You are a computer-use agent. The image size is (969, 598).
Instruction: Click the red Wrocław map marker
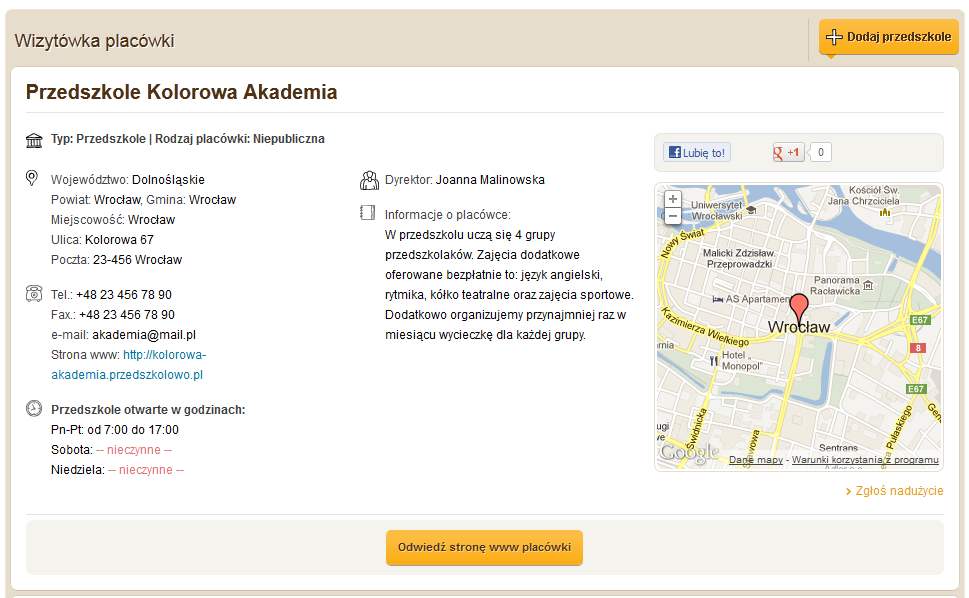(x=799, y=308)
